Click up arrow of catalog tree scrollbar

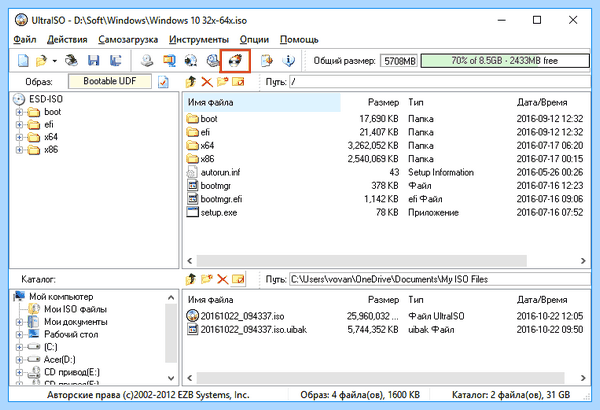click(x=171, y=297)
